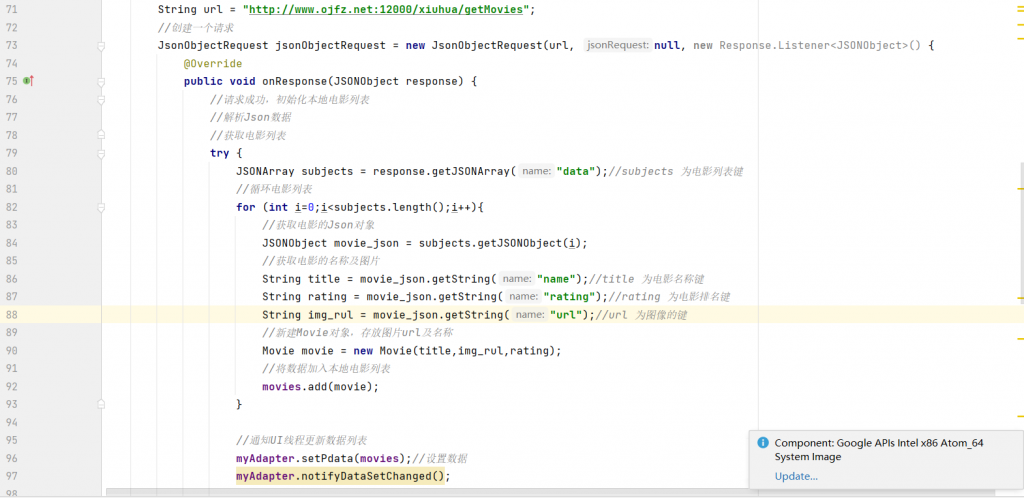This screenshot has height=498, width=1024.
Task: Open the Update... link in the notification
Action: (x=796, y=476)
